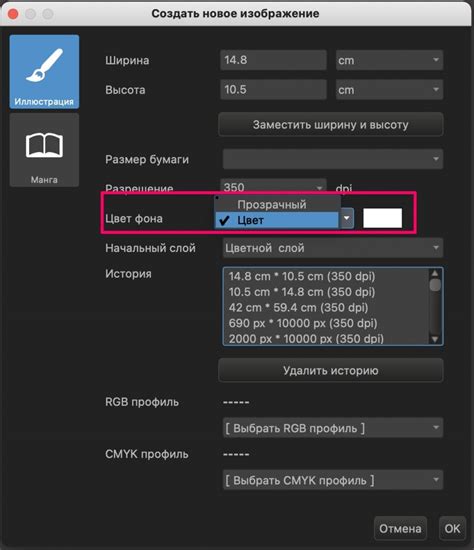Click the history list scroll-up arrow
The image size is (474, 550).
coord(435,273)
